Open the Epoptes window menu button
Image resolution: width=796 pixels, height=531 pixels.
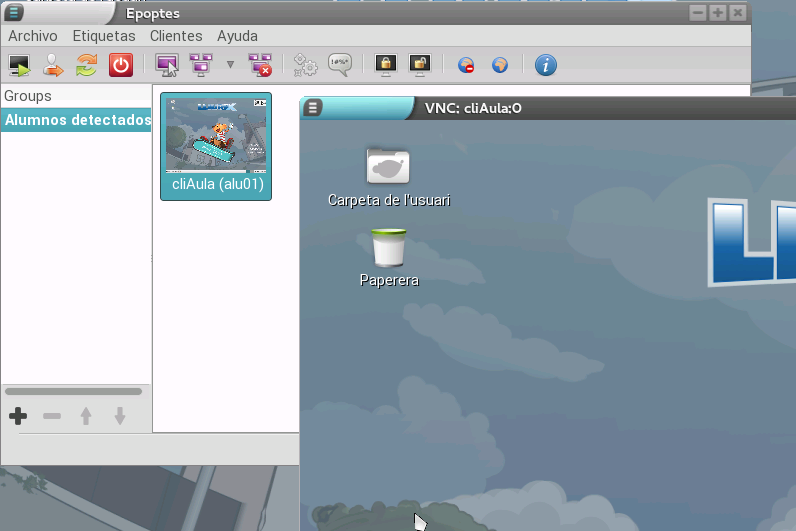coord(14,12)
